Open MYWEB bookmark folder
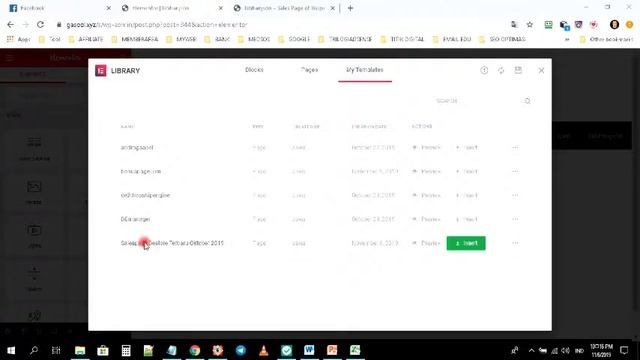The image size is (640, 360). pos(181,39)
